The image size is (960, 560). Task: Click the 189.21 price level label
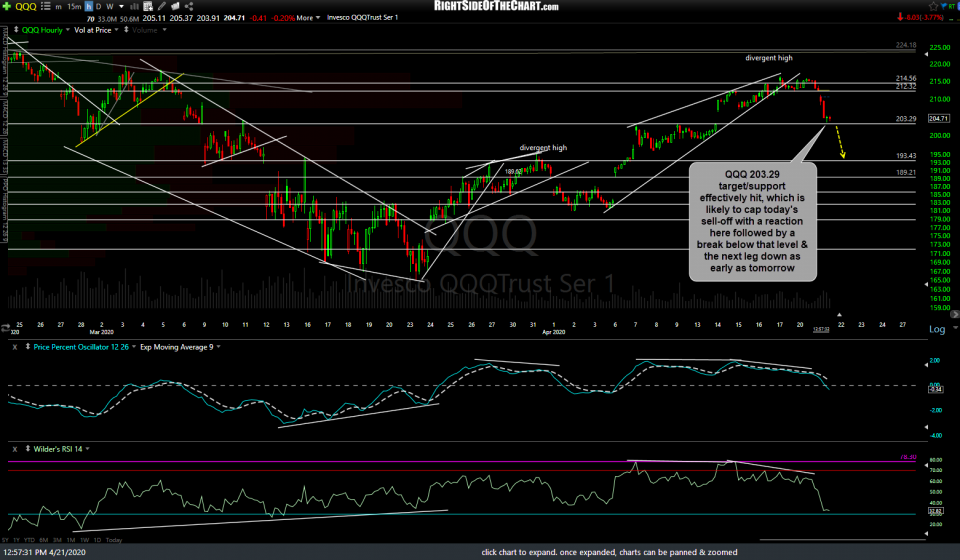click(906, 173)
